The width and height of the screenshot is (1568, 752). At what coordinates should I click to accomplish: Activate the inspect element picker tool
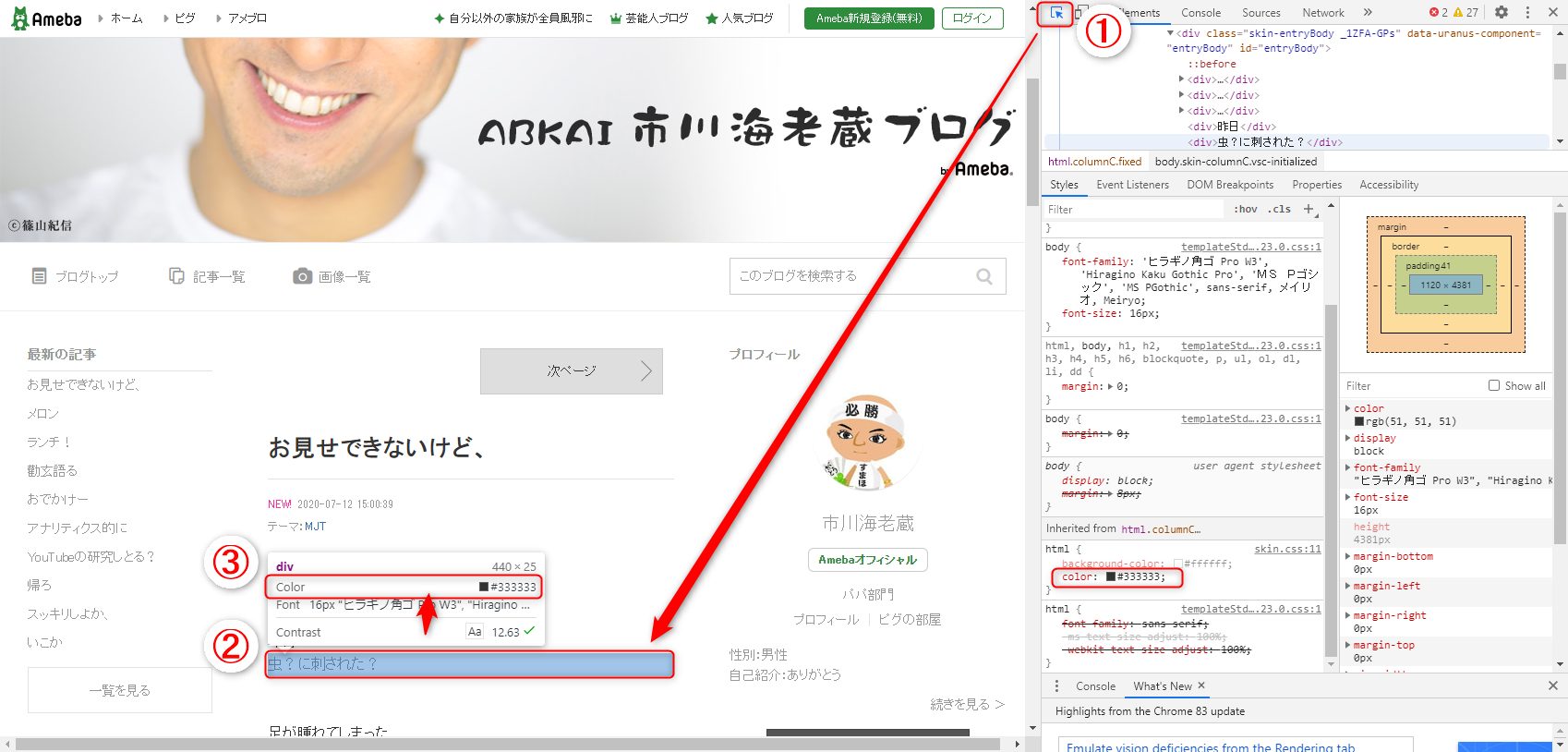[x=1056, y=13]
